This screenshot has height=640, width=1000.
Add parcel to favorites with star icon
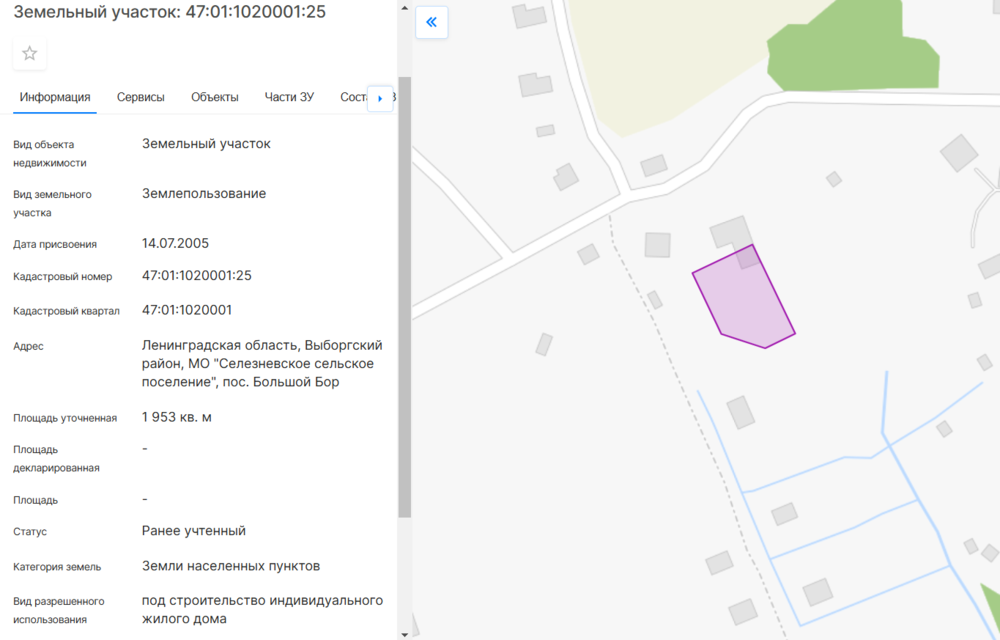(30, 53)
